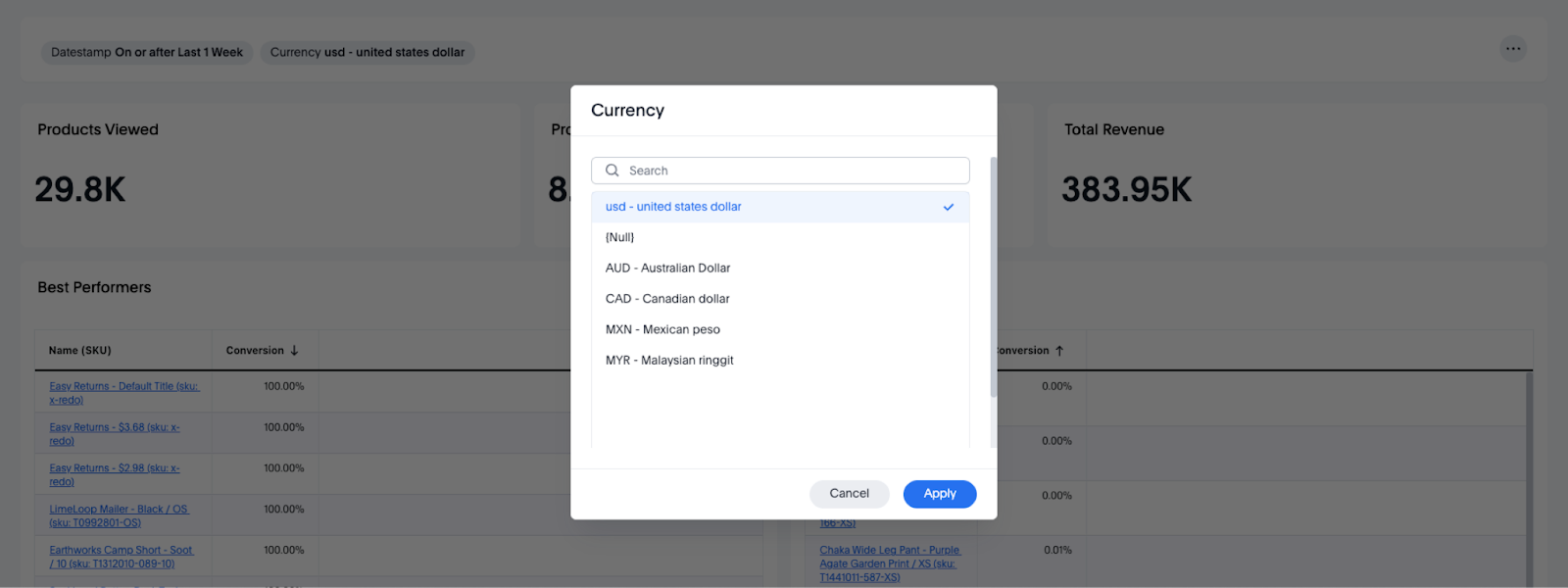This screenshot has width=1568, height=588.
Task: Select usd - united states dollar option
Action: [x=673, y=207]
